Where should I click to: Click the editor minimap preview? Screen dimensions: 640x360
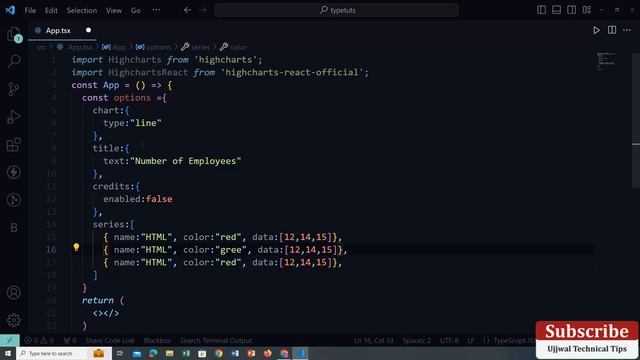coord(606,61)
